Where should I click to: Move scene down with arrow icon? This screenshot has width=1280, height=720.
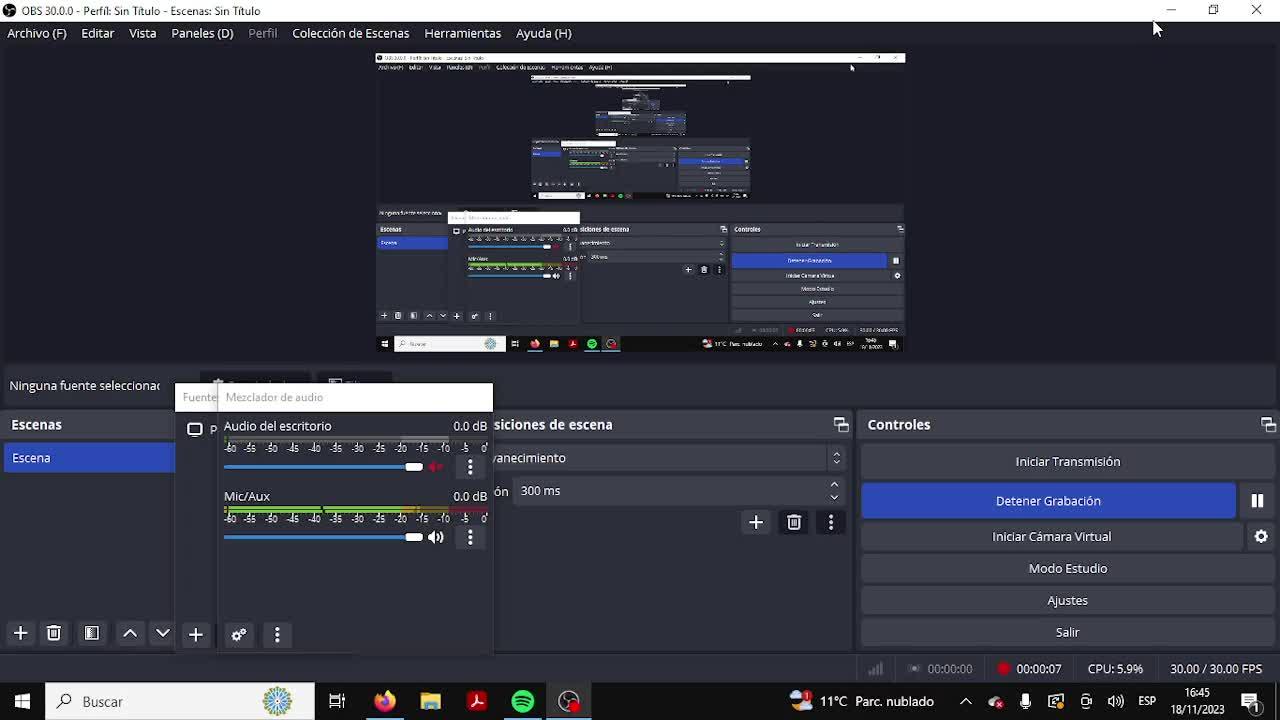[x=163, y=633]
